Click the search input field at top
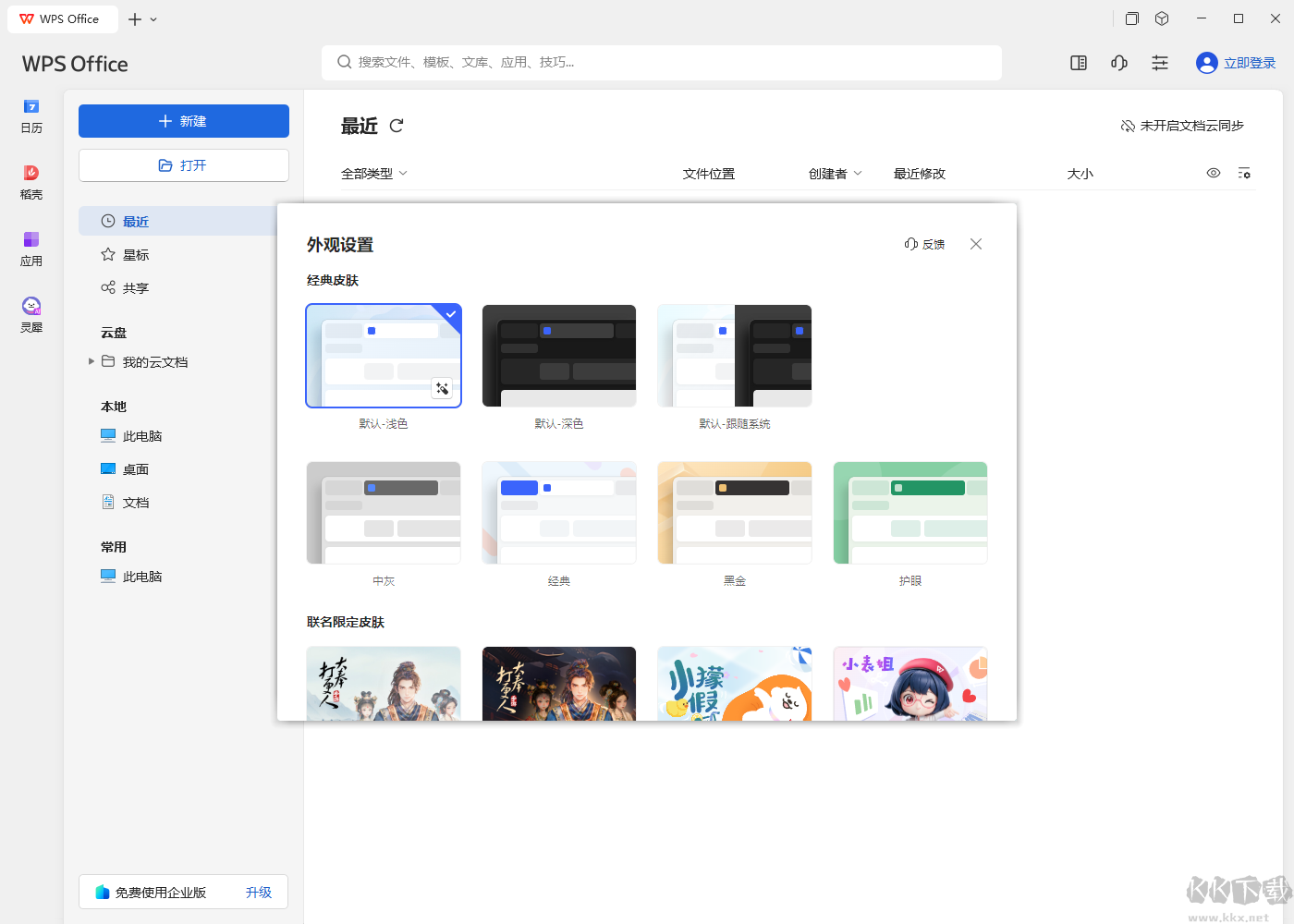The image size is (1294, 924). point(662,62)
